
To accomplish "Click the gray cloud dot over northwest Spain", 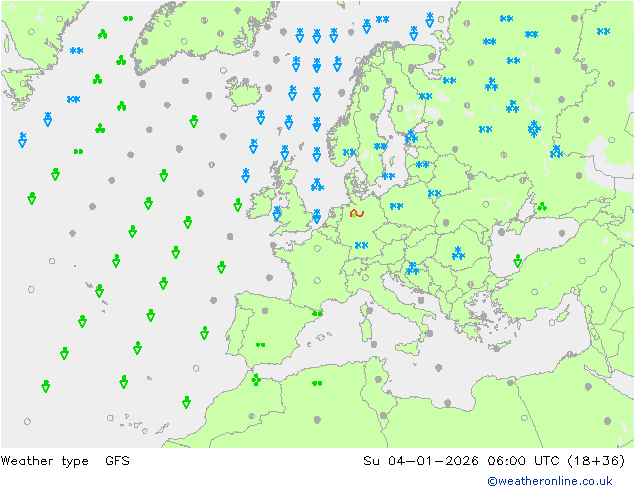I will coord(265,310).
